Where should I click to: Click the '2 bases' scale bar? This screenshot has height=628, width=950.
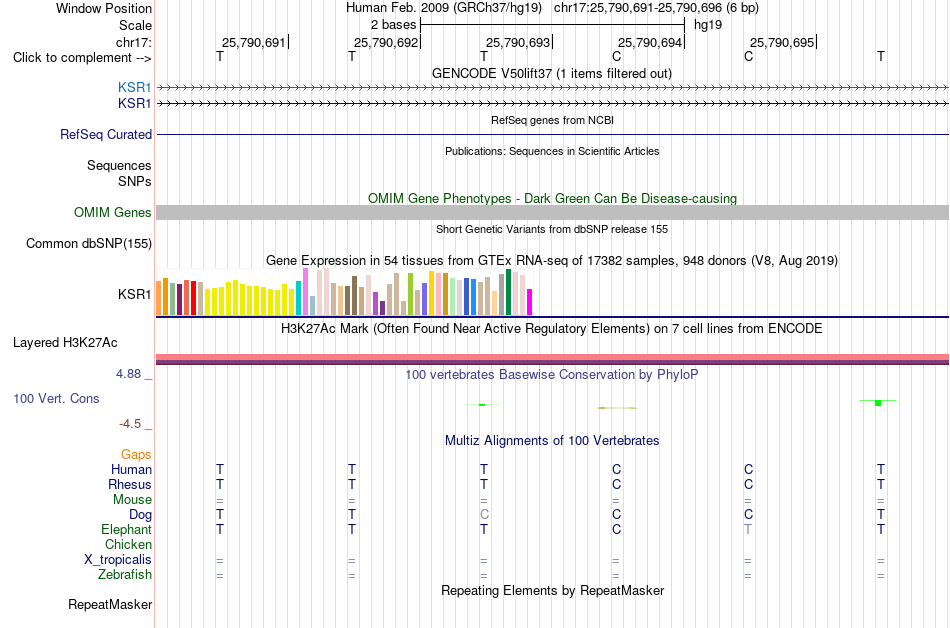pos(552,25)
